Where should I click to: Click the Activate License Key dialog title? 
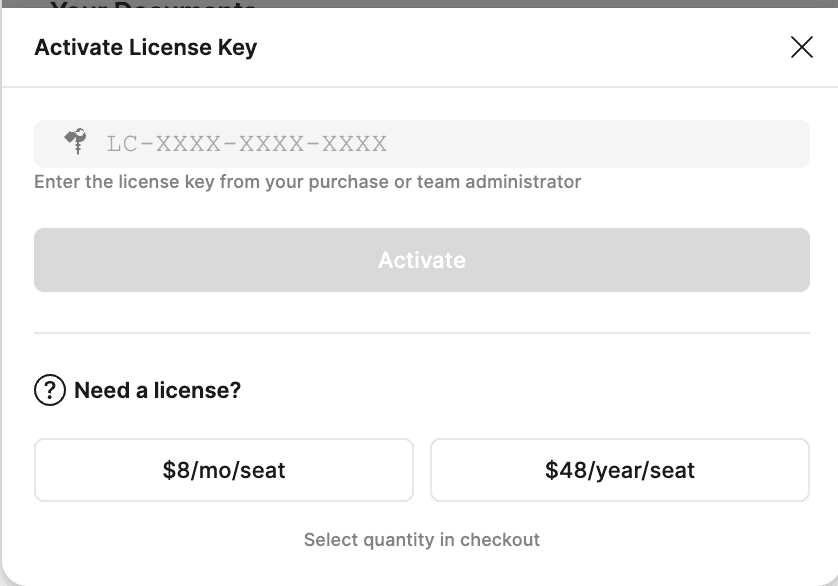click(x=145, y=46)
